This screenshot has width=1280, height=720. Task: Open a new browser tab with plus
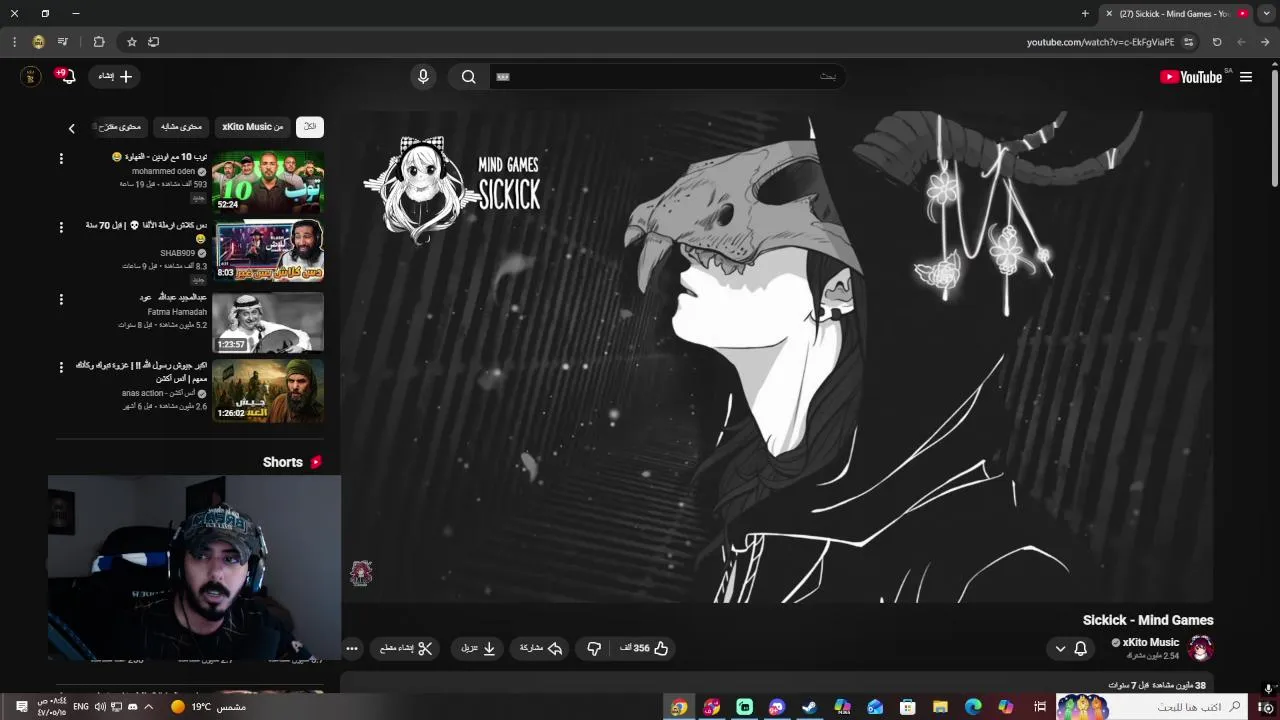(x=1085, y=14)
